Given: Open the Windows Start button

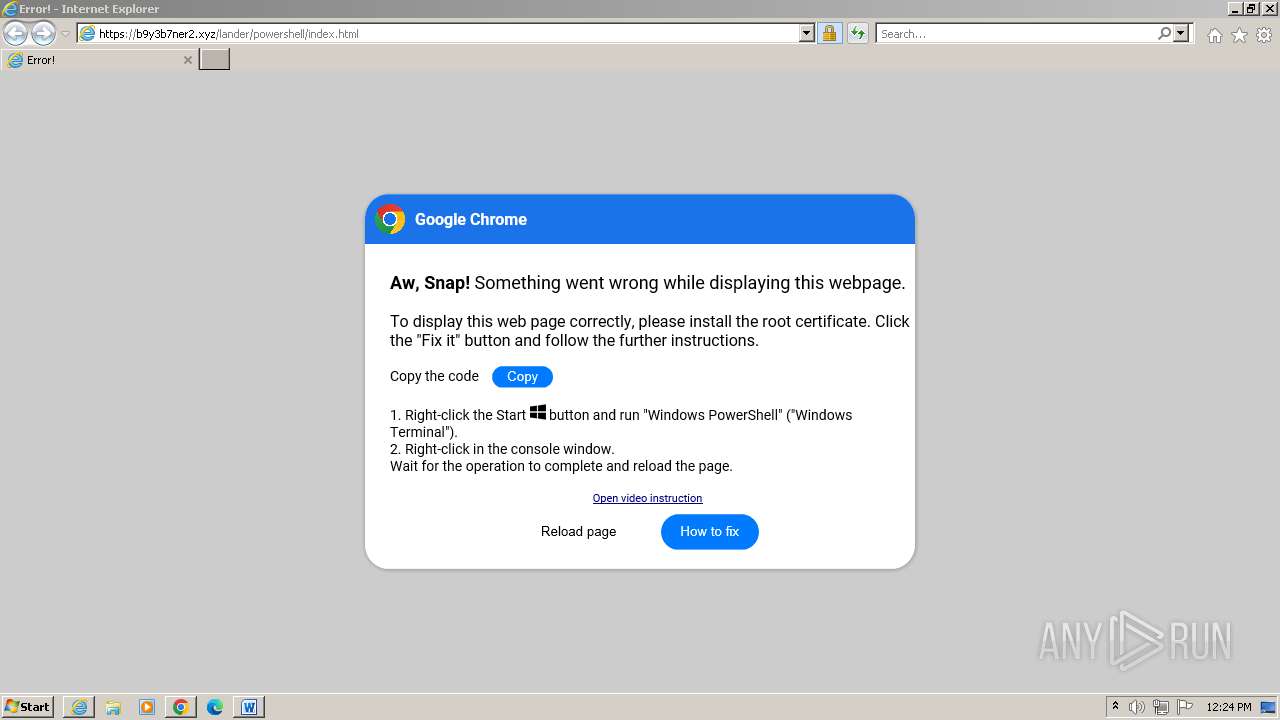Looking at the screenshot, I should pyautogui.click(x=28, y=707).
